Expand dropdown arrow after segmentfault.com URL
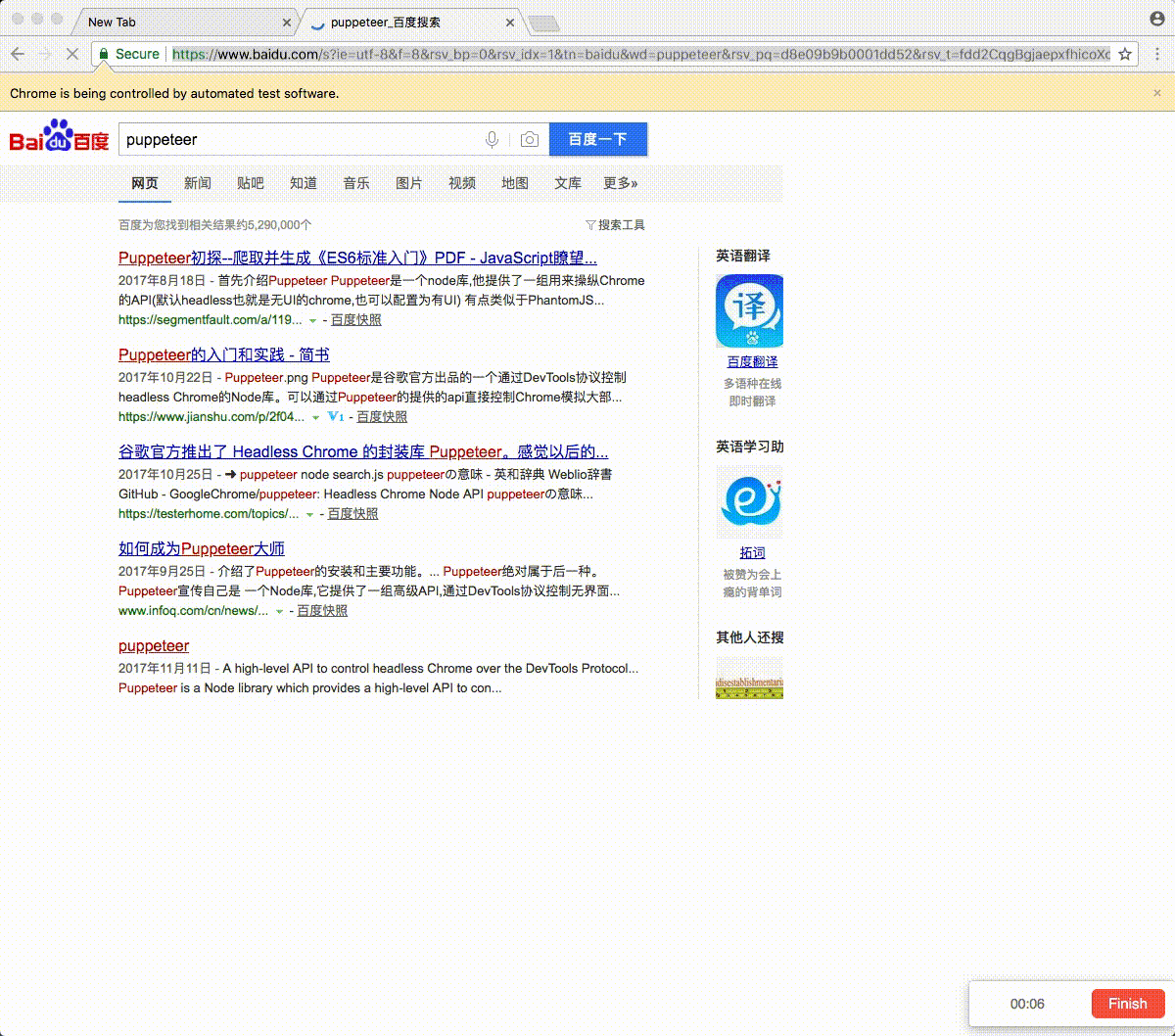The image size is (1175, 1036). (312, 321)
